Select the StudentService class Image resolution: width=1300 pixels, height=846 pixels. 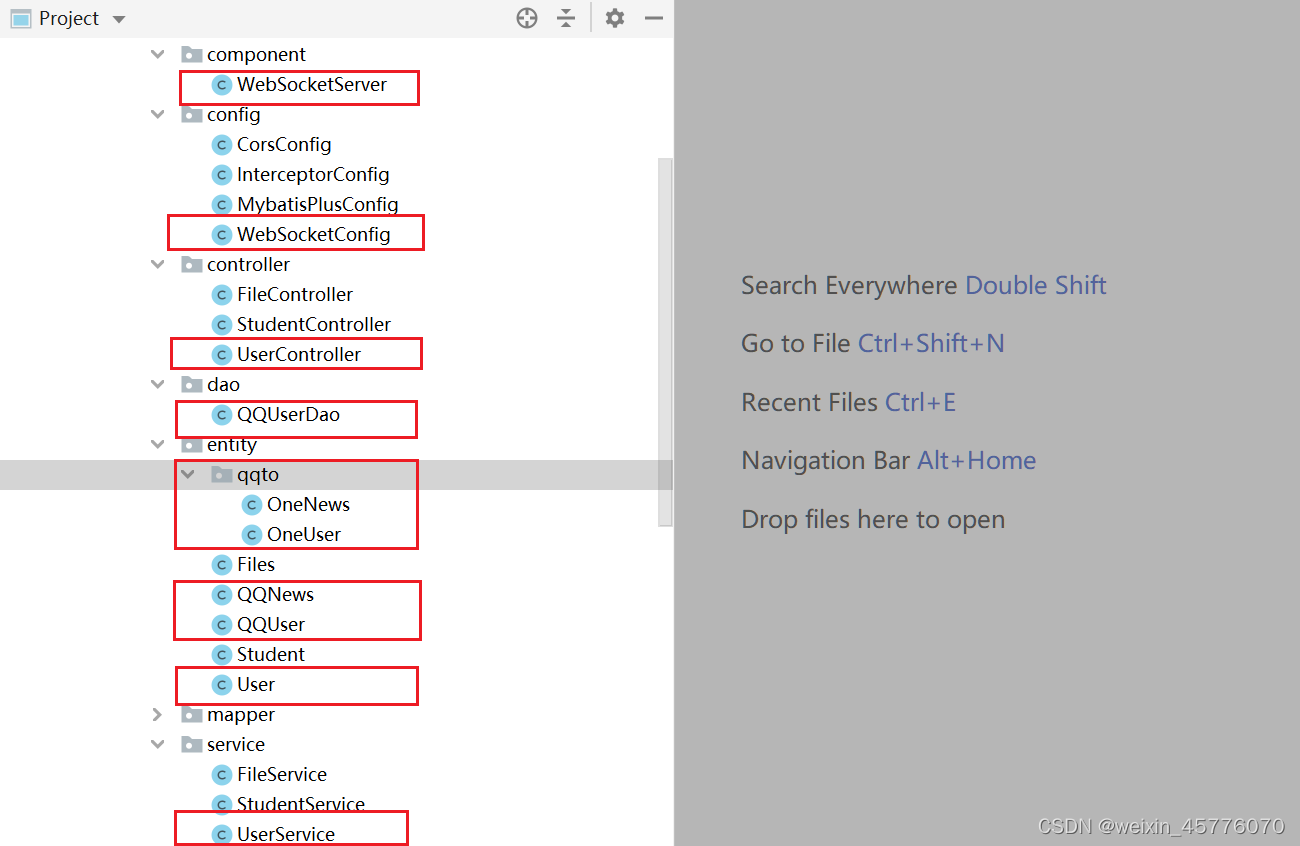[x=301, y=805]
